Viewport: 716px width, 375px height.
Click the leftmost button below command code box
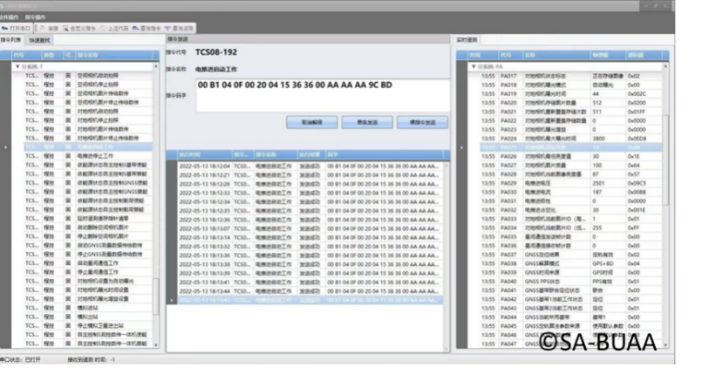click(x=312, y=122)
